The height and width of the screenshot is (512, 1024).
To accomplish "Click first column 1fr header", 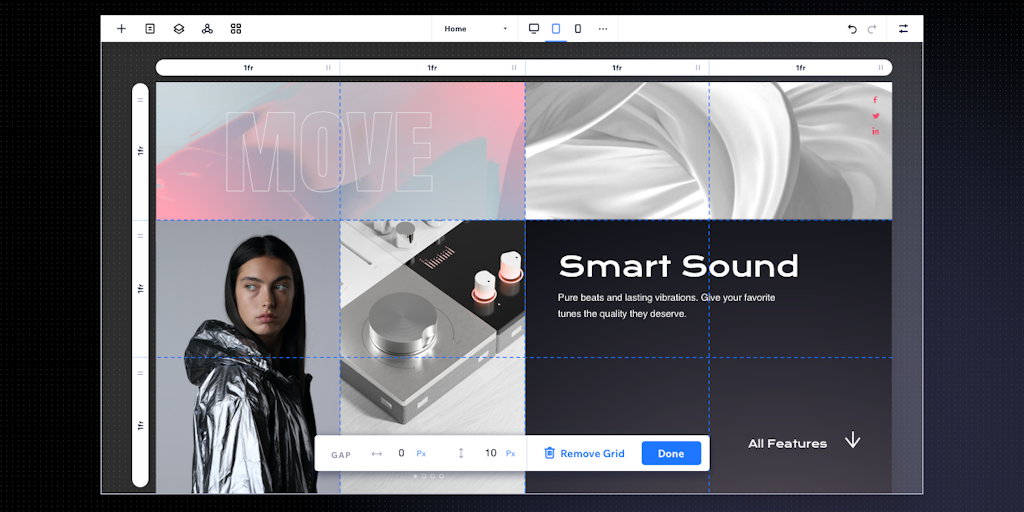I will [x=248, y=68].
